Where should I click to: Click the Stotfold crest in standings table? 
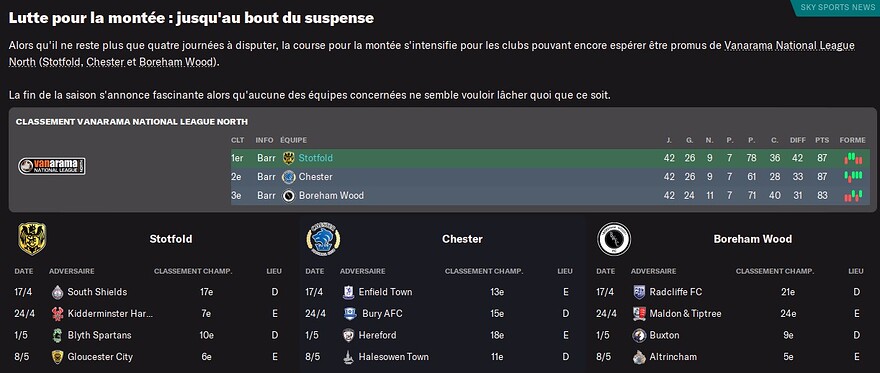click(x=288, y=158)
